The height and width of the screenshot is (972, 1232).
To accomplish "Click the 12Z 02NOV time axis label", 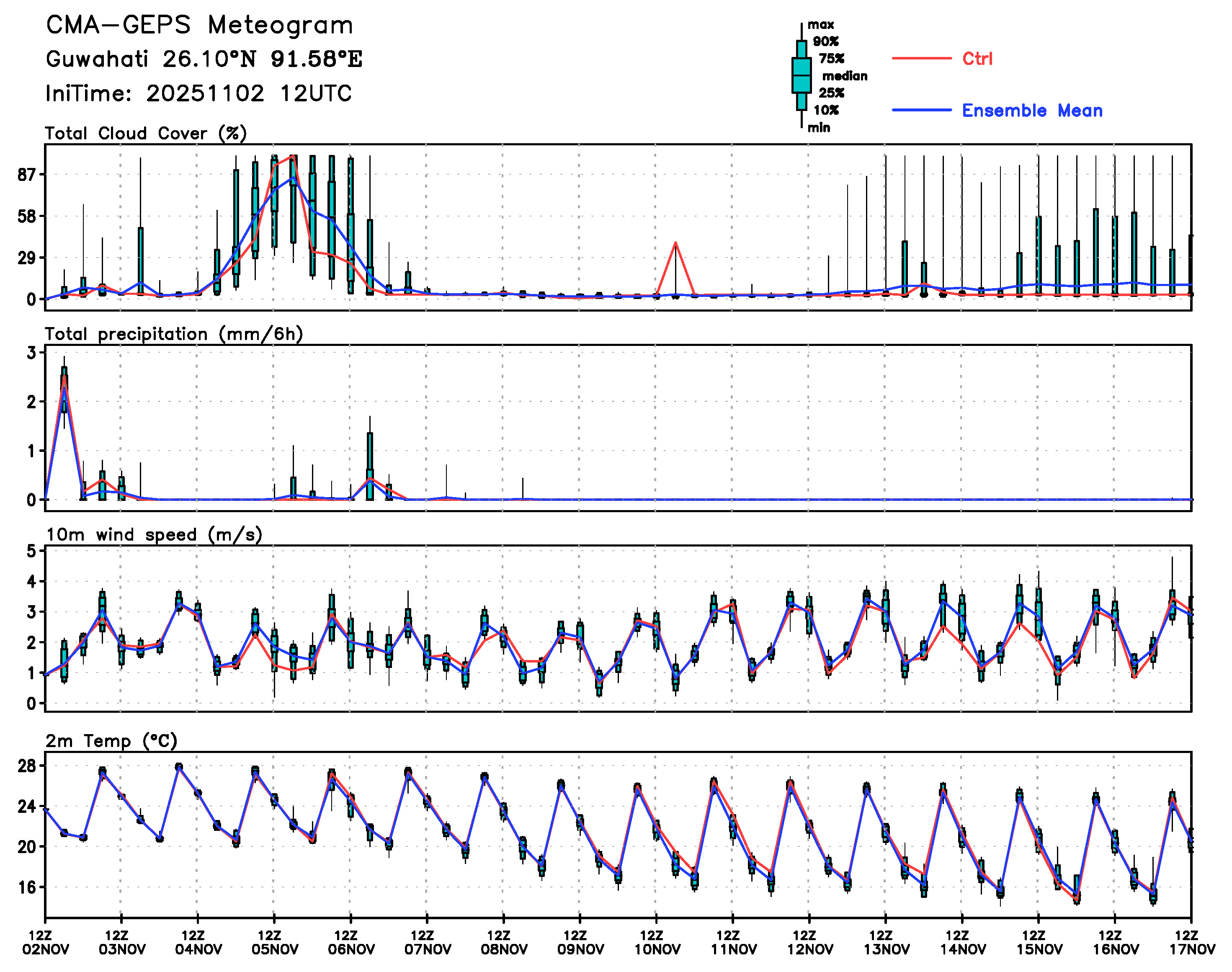I will [46, 942].
